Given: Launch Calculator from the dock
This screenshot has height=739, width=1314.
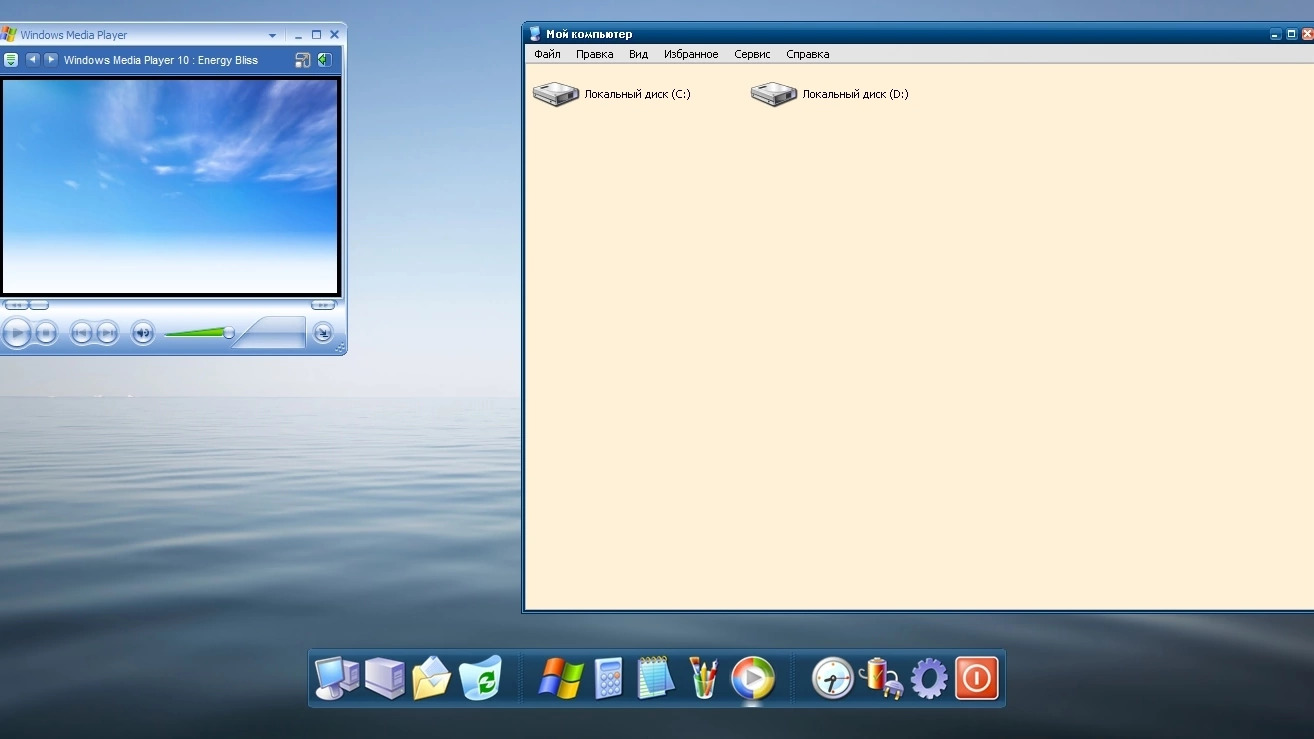Looking at the screenshot, I should click(608, 678).
